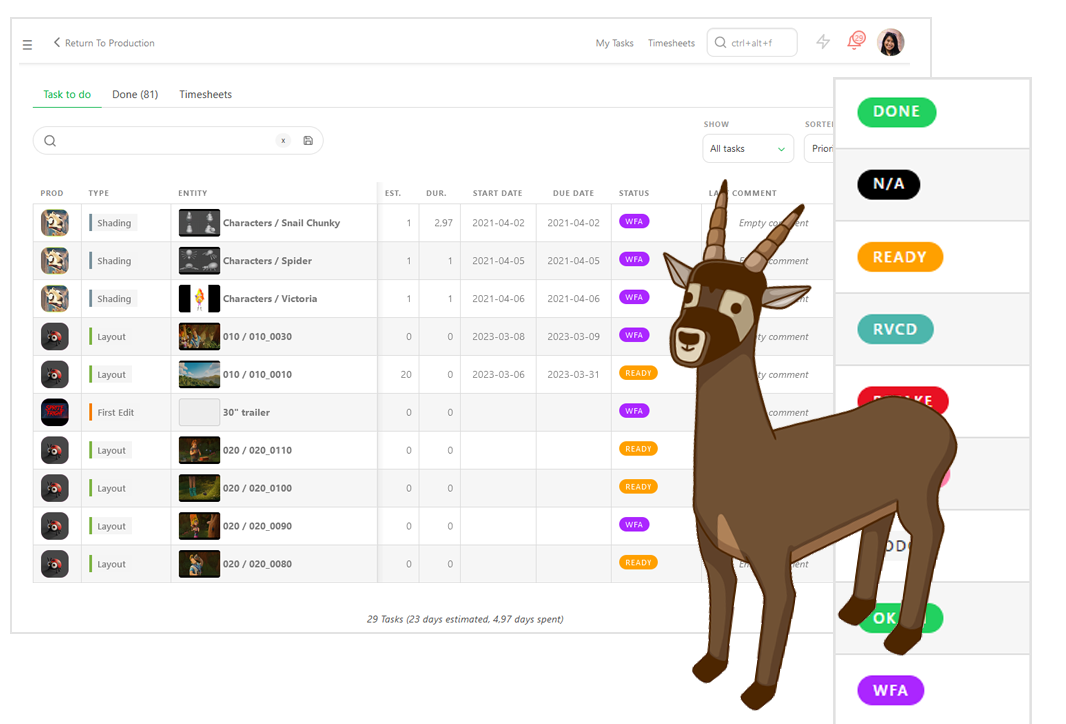Open the hamburger menu icon
The height and width of the screenshot is (724, 1066).
(x=27, y=44)
